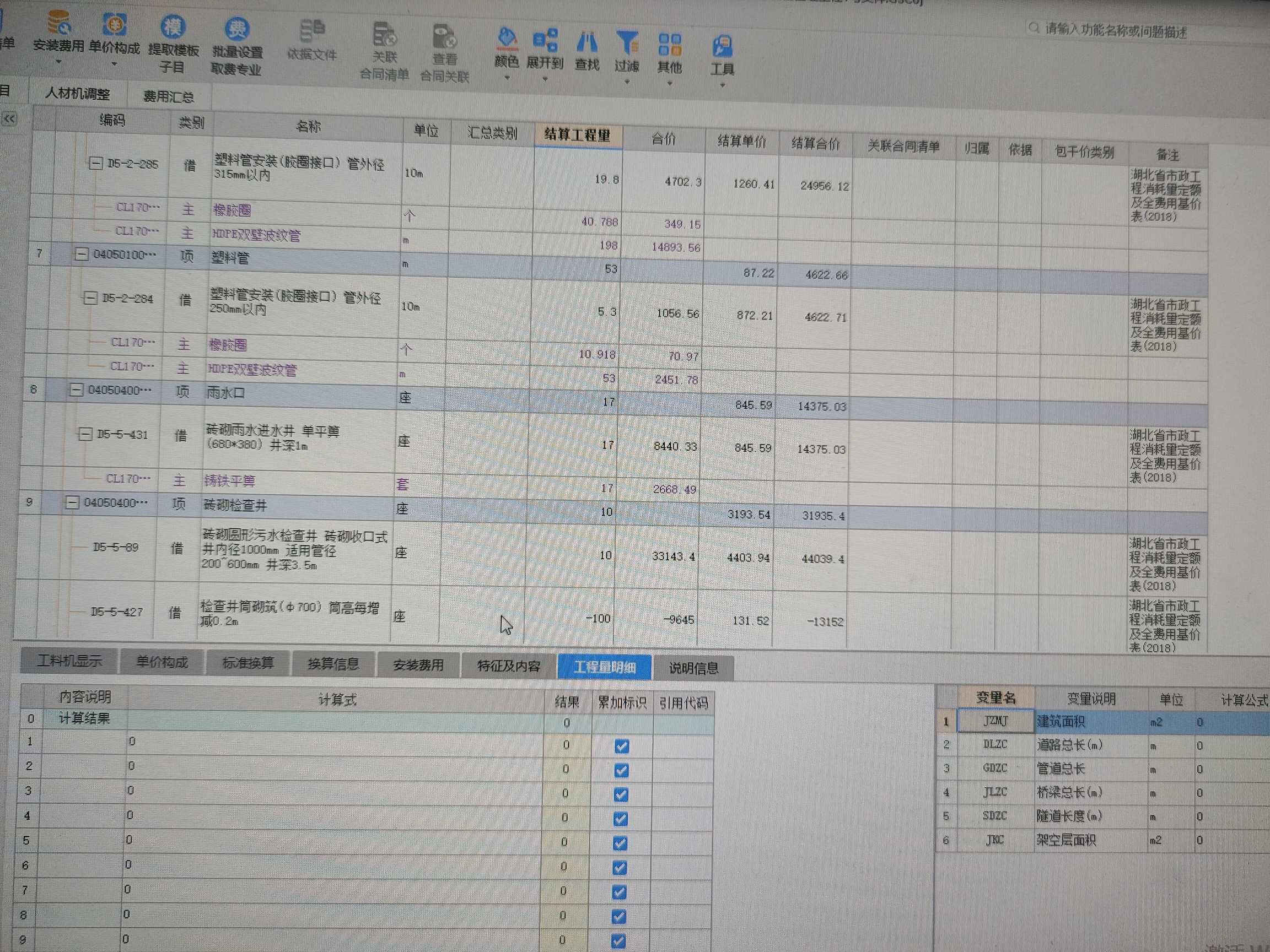Collapse the side panel with << button
Image resolution: width=1270 pixels, height=952 pixels.
[x=9, y=119]
